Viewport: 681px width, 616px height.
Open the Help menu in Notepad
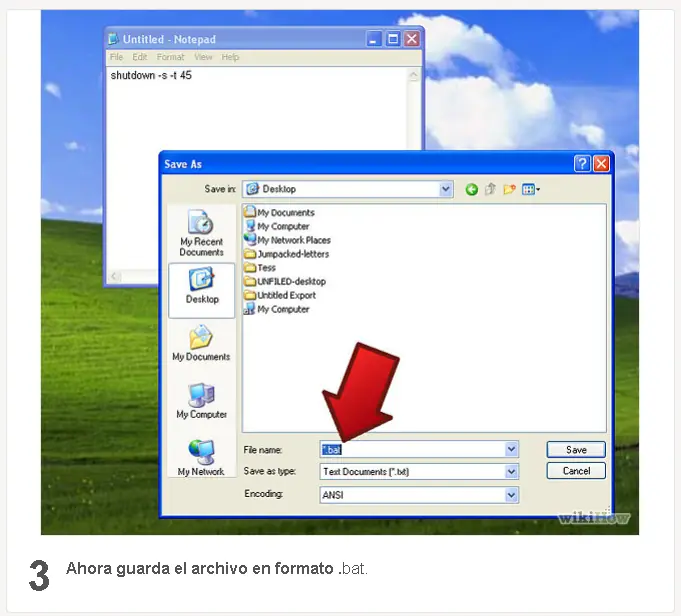pos(230,57)
